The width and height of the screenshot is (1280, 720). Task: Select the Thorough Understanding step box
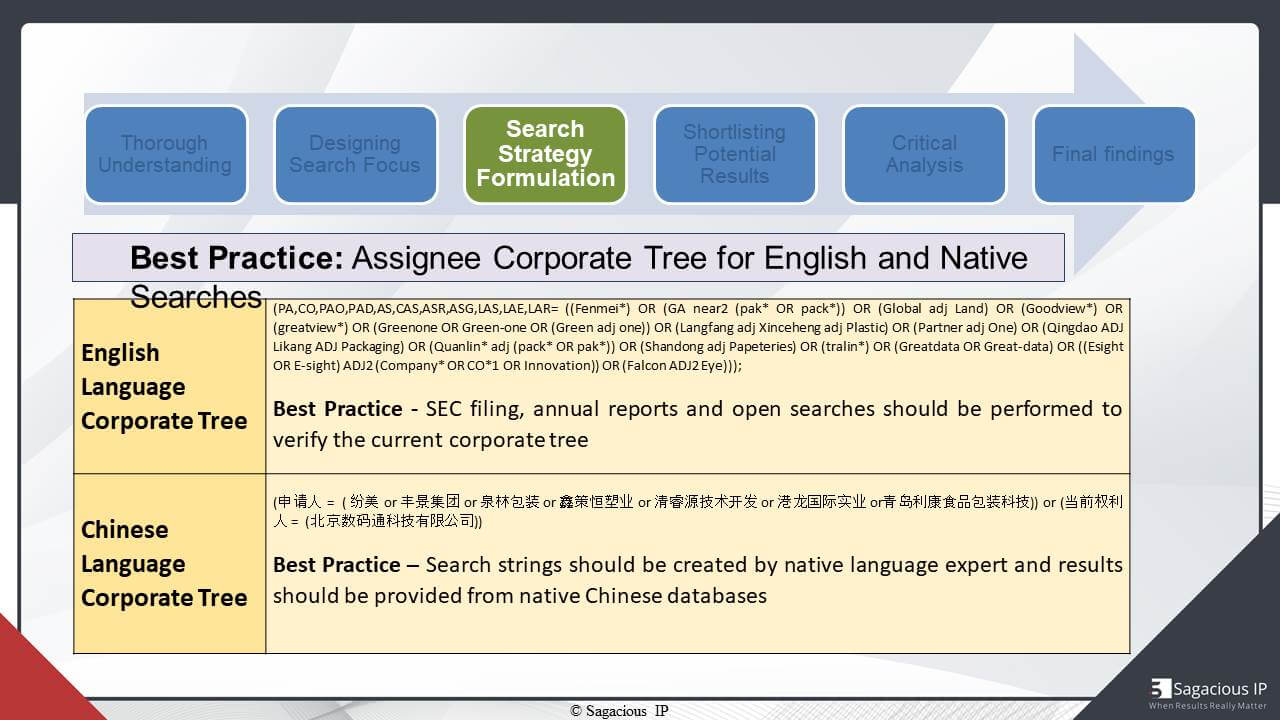tap(165, 154)
